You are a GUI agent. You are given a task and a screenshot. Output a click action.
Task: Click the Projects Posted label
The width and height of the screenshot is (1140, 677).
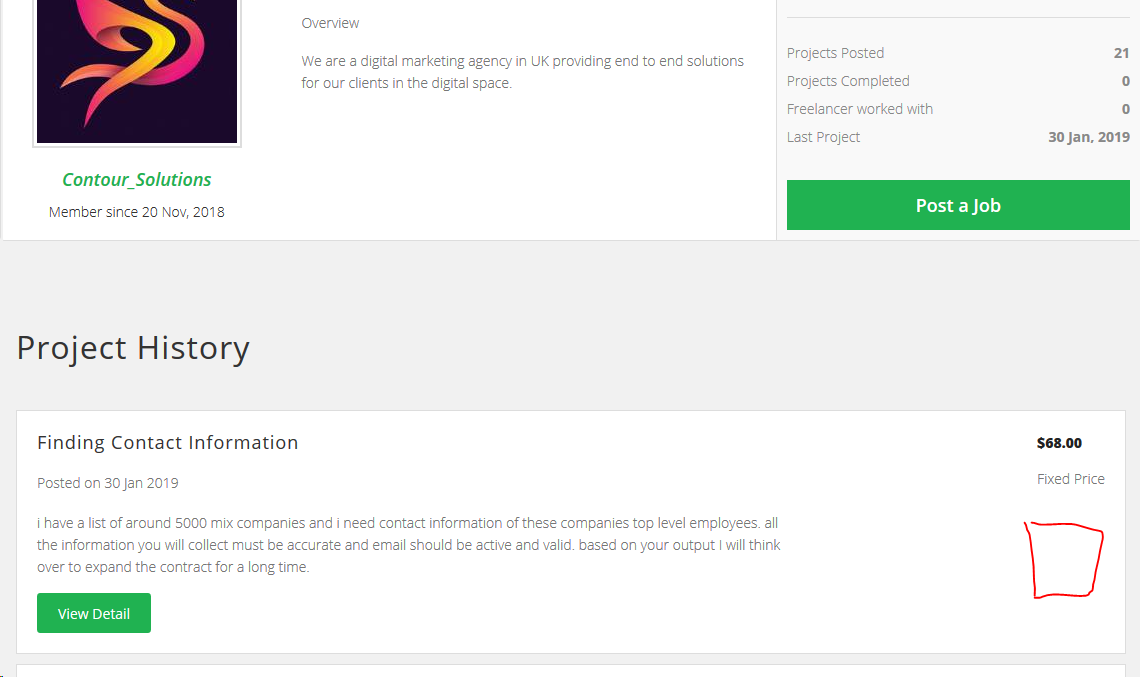835,53
